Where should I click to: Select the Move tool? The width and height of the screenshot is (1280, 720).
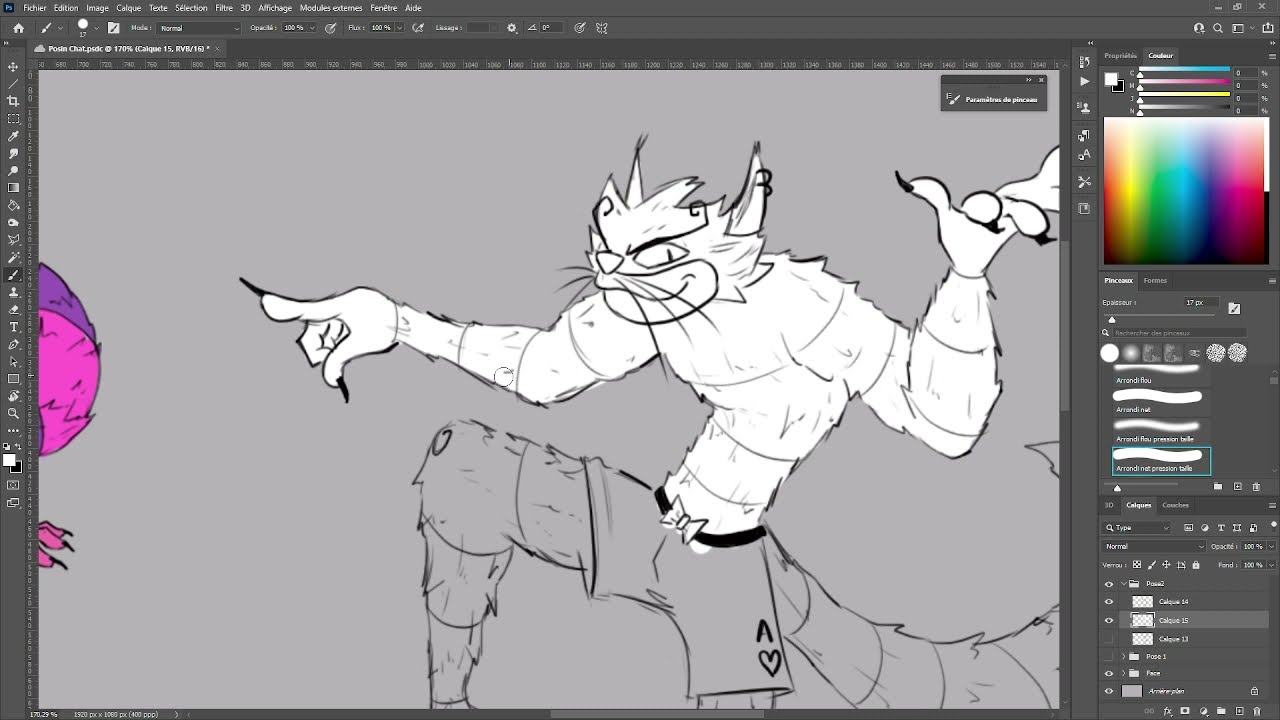(x=13, y=66)
